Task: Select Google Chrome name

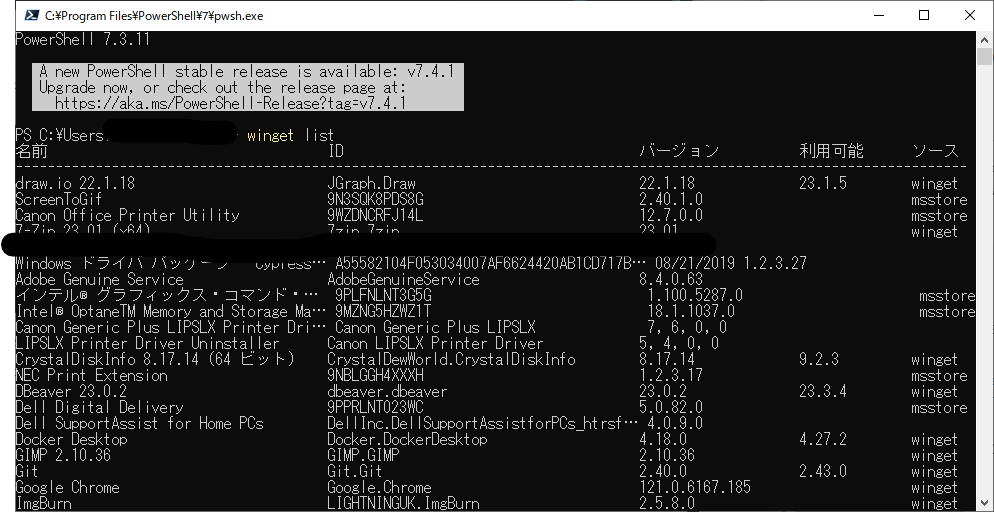Action: coord(67,487)
